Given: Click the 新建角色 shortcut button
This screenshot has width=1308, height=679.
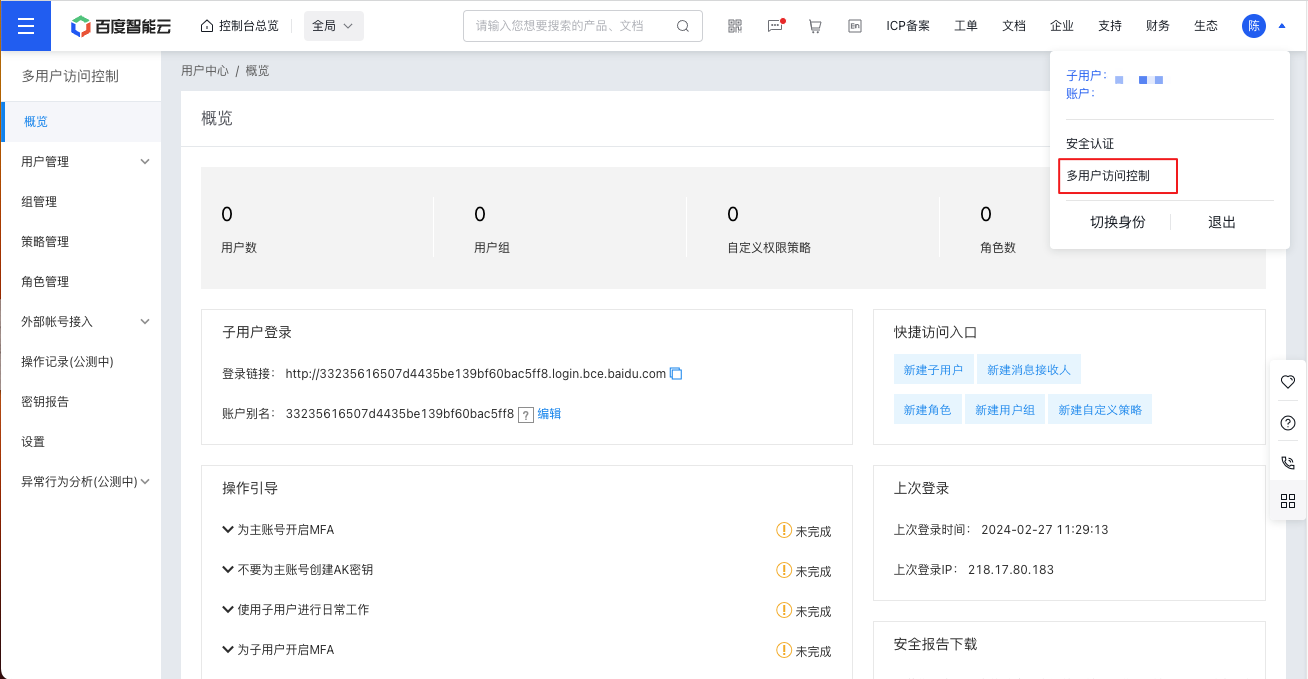Looking at the screenshot, I should click(927, 410).
